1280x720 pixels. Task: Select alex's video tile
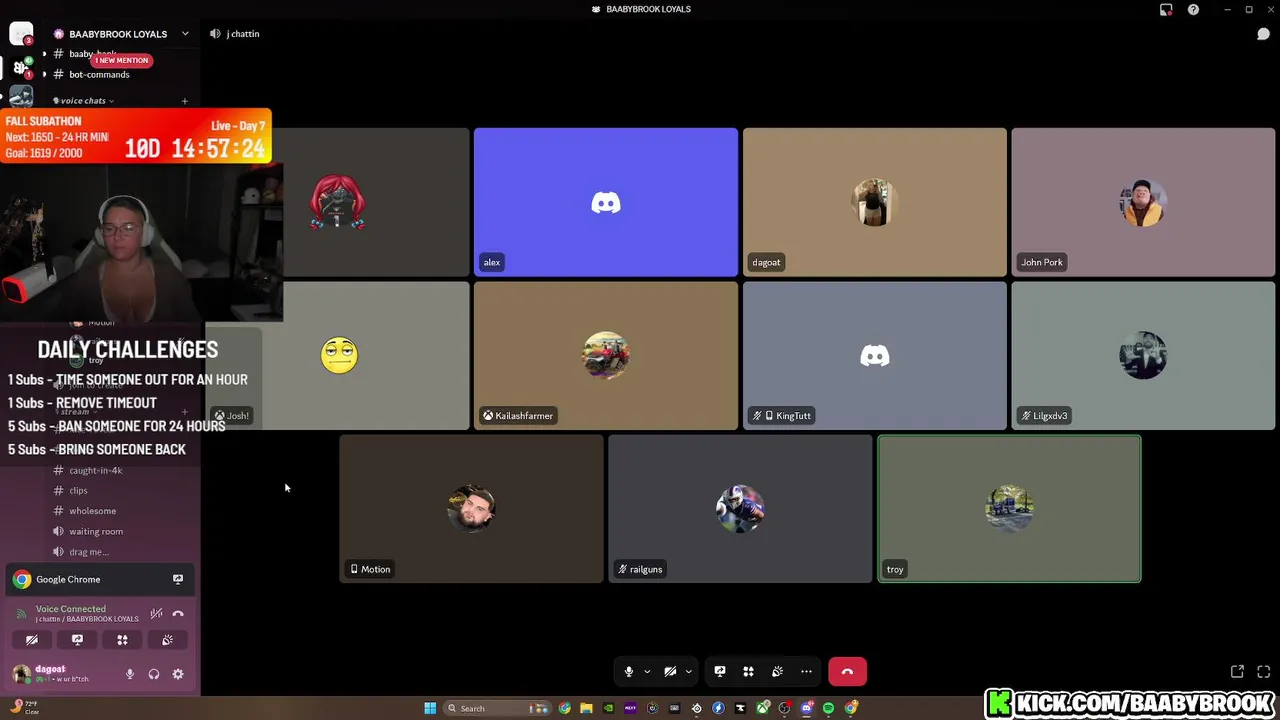pyautogui.click(x=606, y=202)
